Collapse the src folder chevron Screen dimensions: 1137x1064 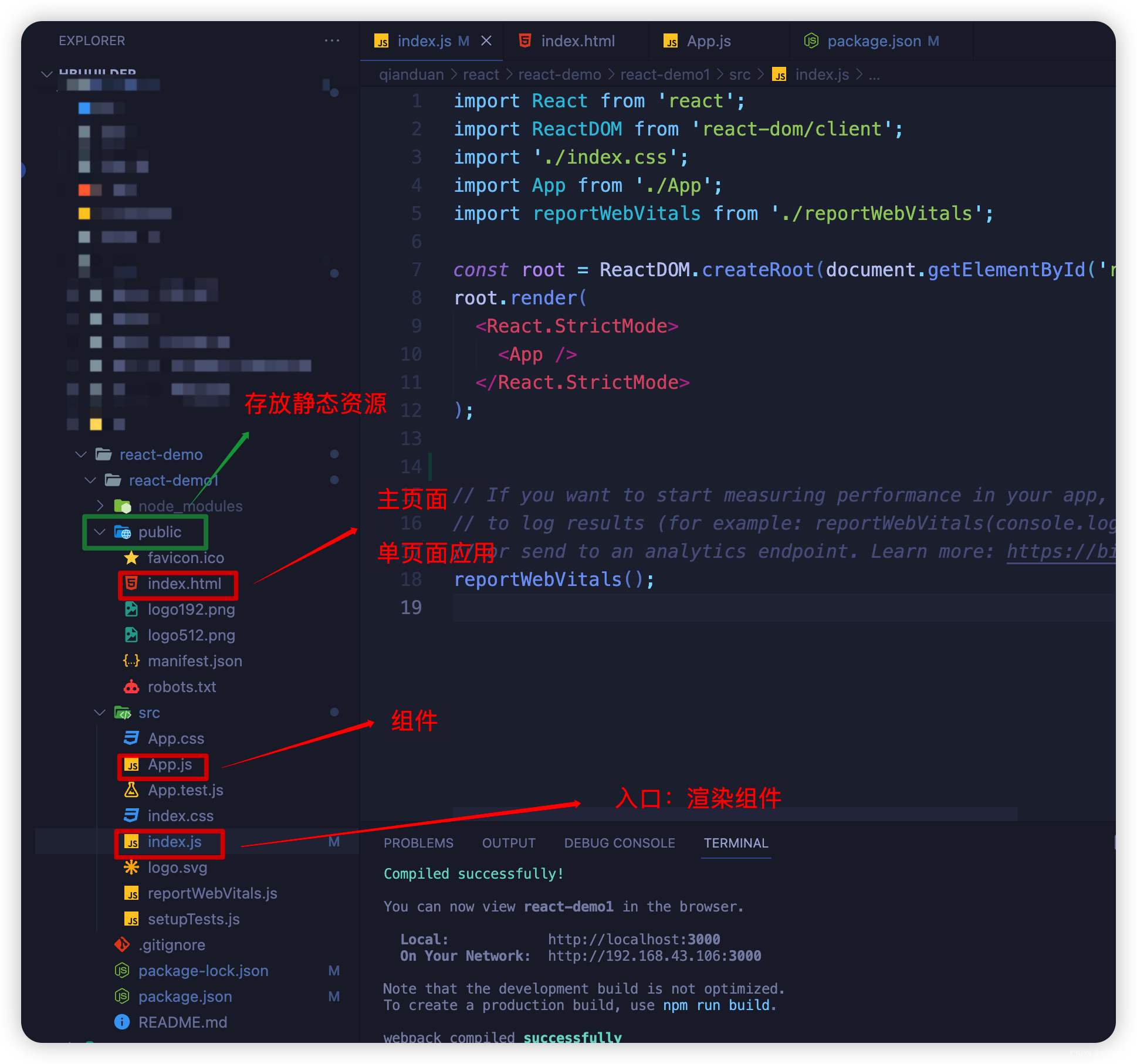(100, 713)
